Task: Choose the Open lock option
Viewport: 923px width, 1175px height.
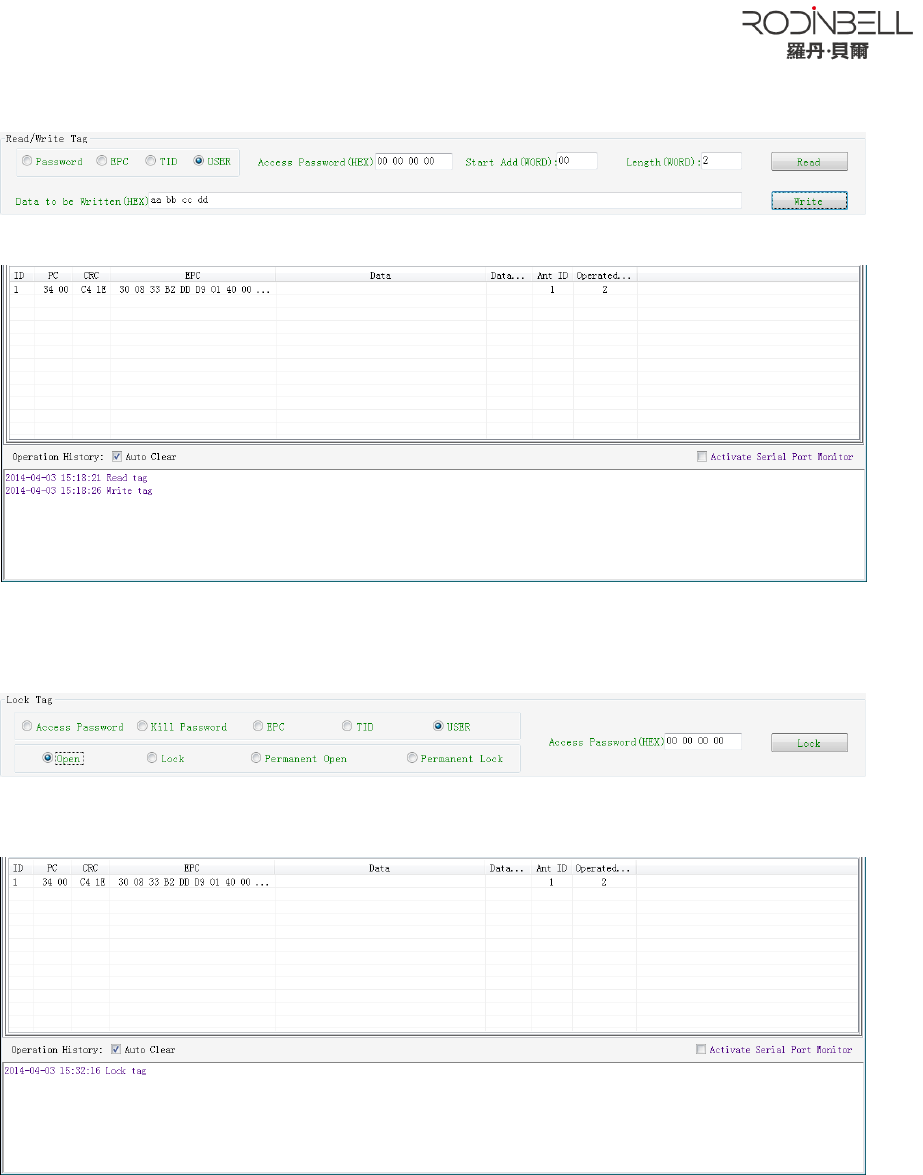Action: click(48, 758)
